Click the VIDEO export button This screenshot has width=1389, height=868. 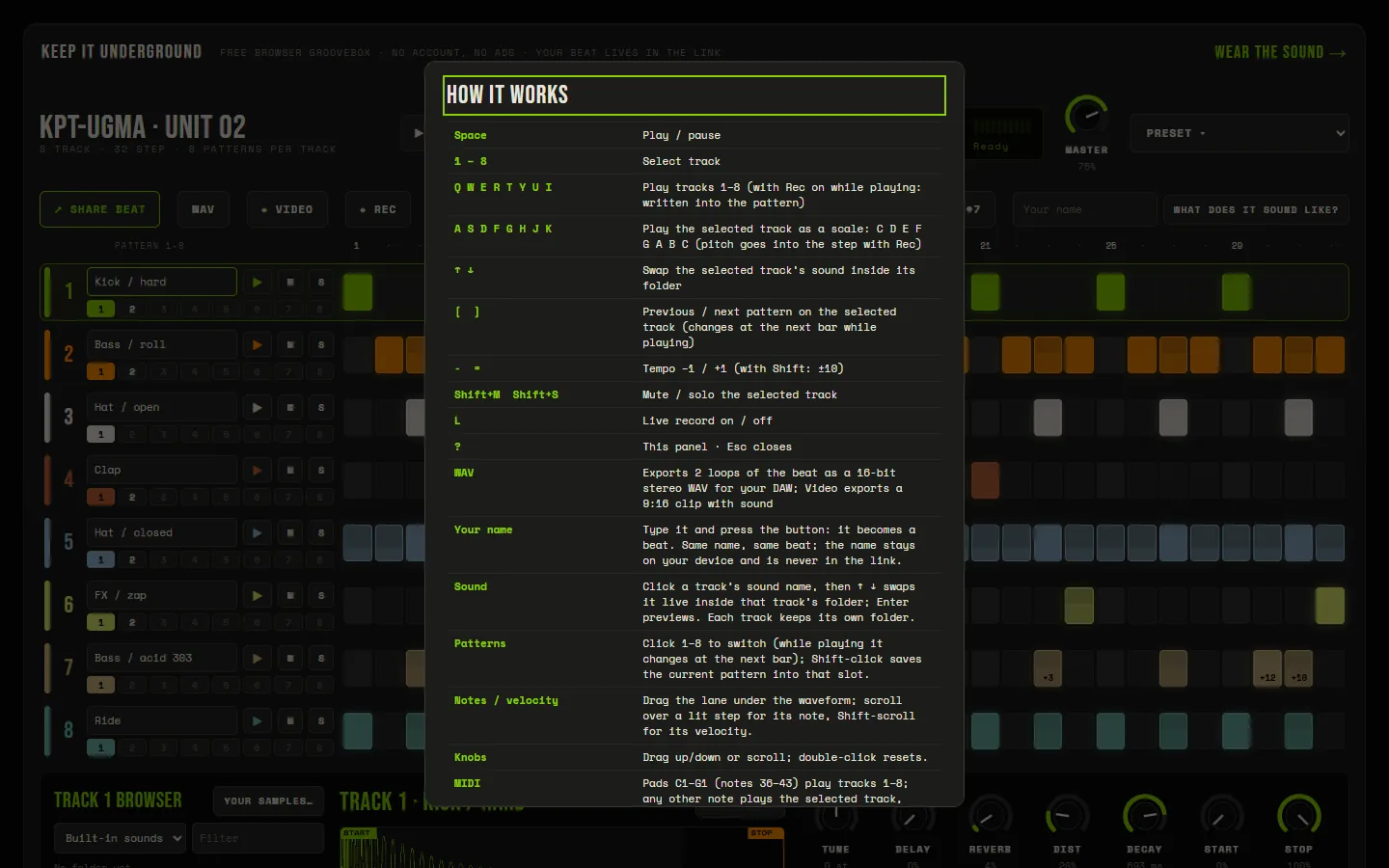coord(286,209)
